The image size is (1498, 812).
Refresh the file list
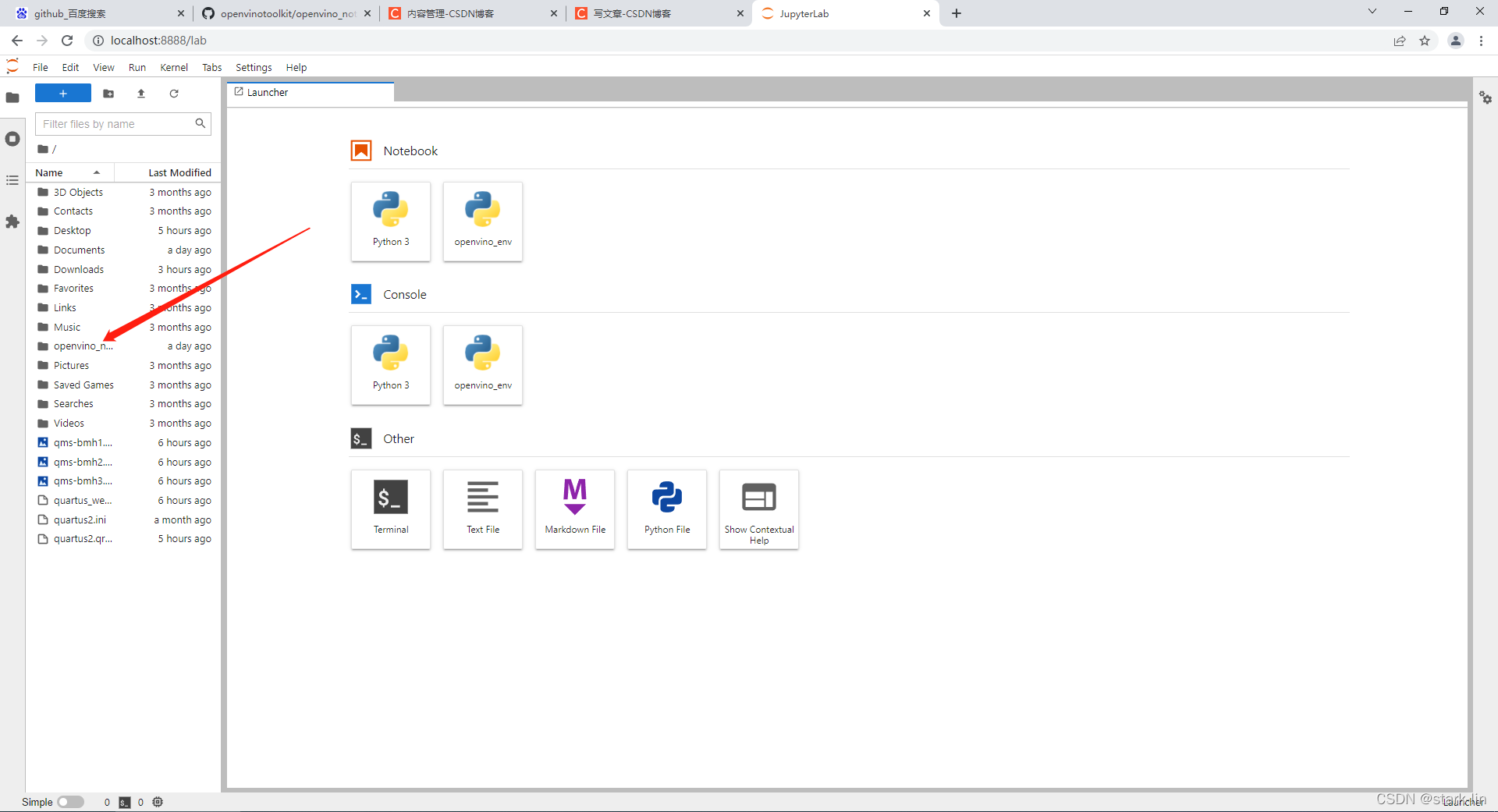point(174,94)
